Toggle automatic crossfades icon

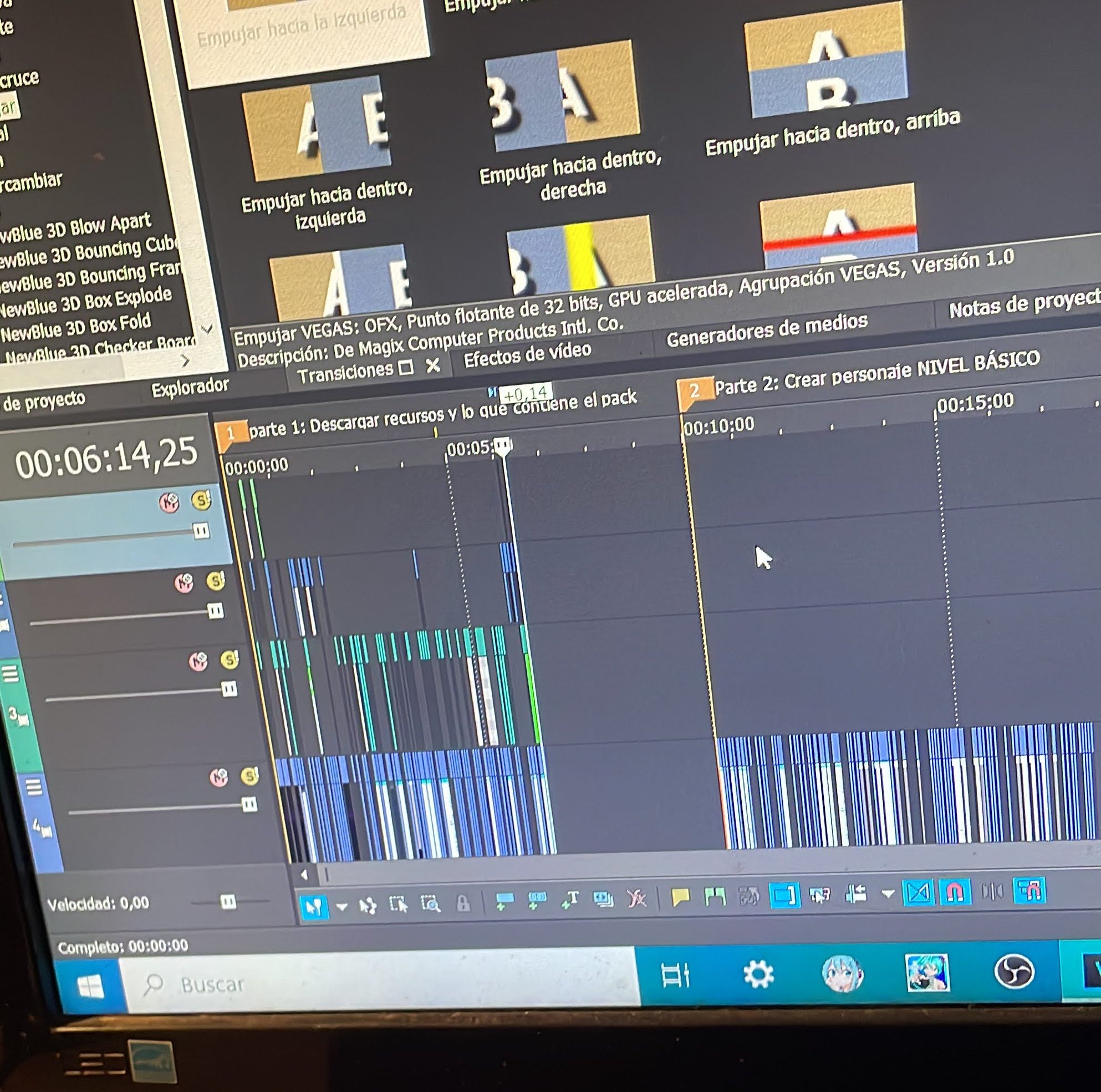[x=919, y=892]
